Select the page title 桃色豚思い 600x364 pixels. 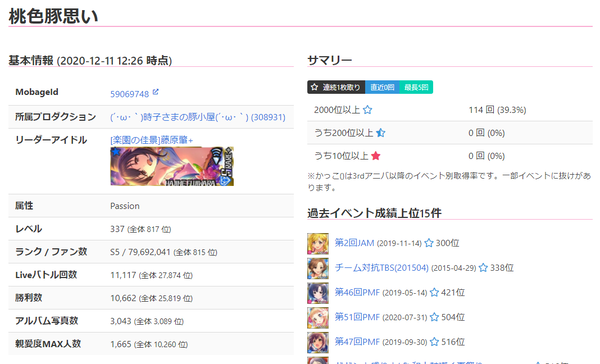pos(53,16)
